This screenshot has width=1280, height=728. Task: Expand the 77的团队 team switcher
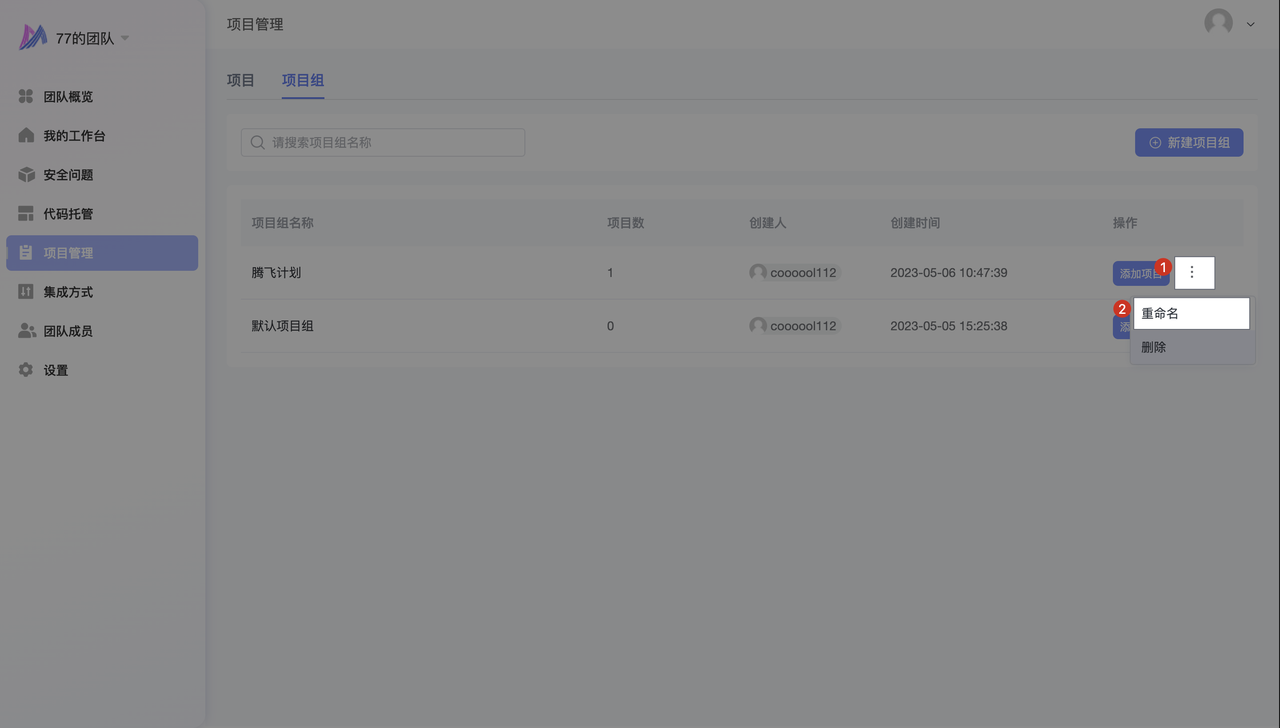(125, 38)
